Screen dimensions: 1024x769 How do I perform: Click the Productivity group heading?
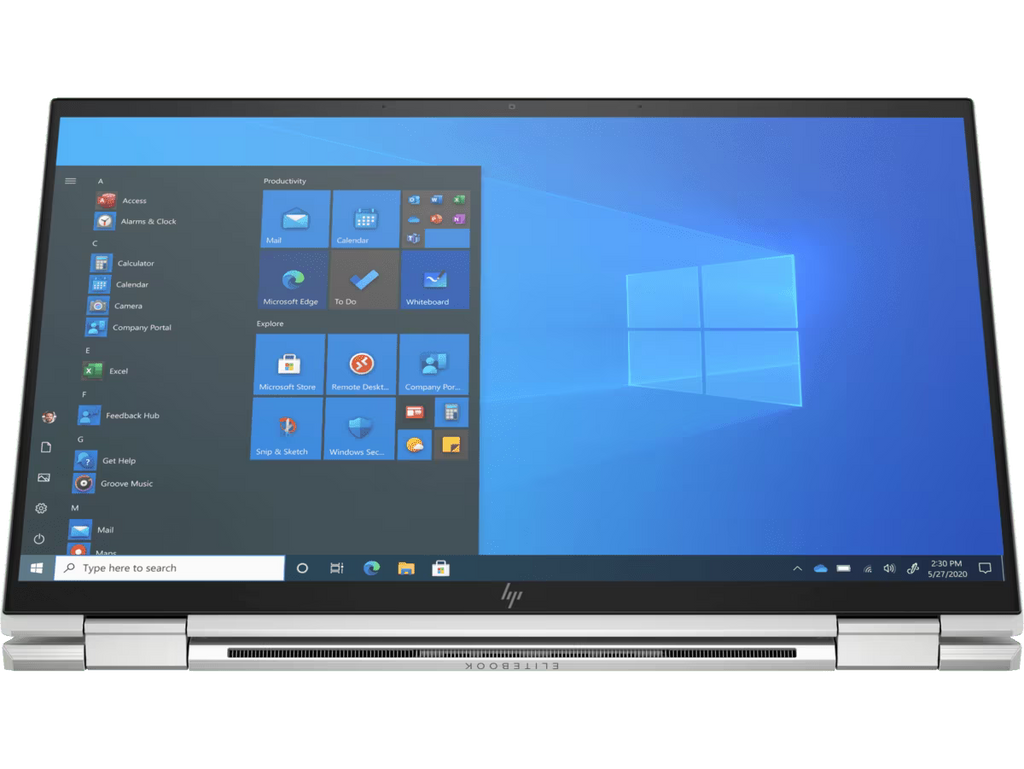click(x=285, y=181)
